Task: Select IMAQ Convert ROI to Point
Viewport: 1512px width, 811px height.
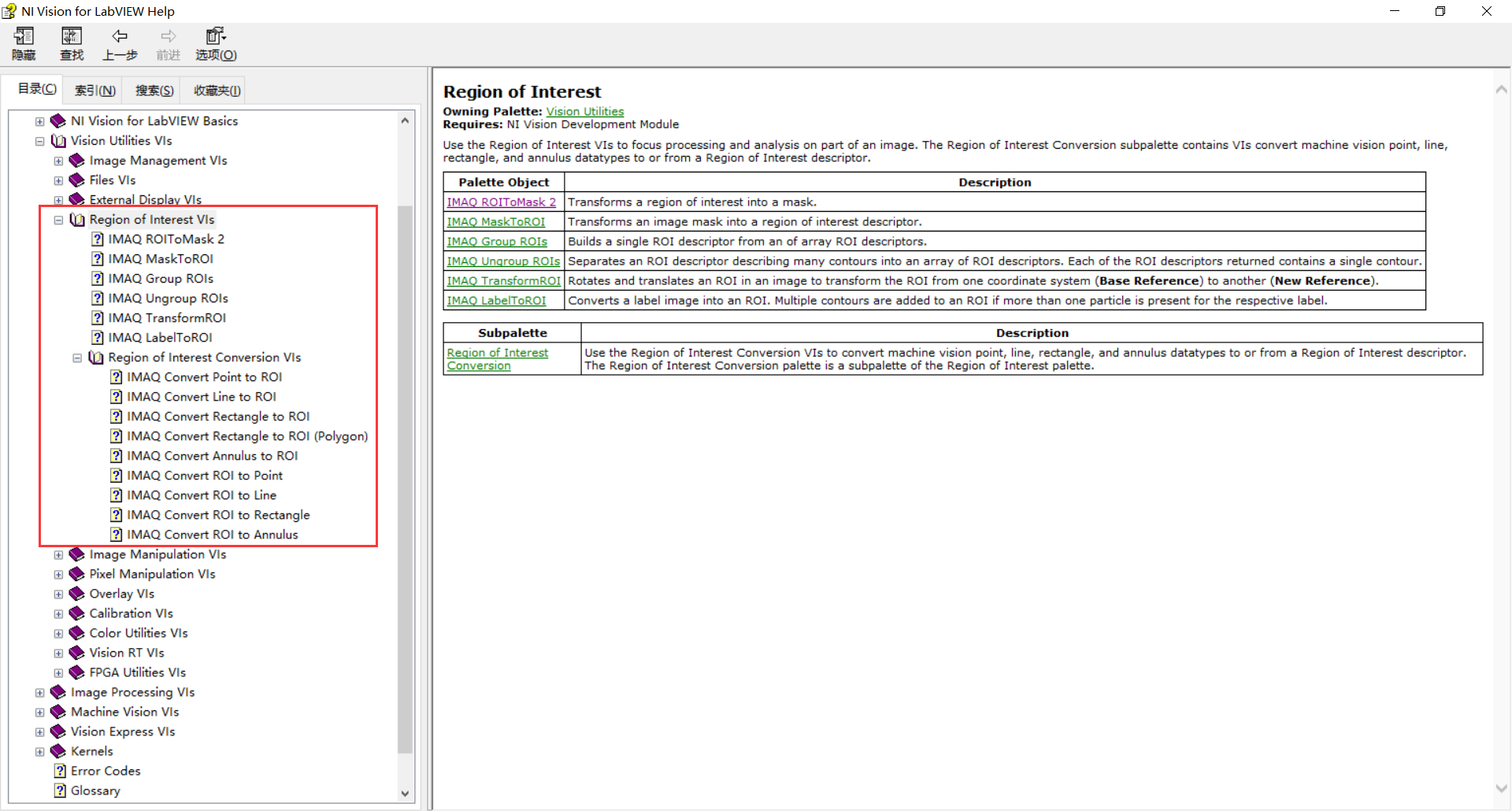Action: (x=205, y=475)
